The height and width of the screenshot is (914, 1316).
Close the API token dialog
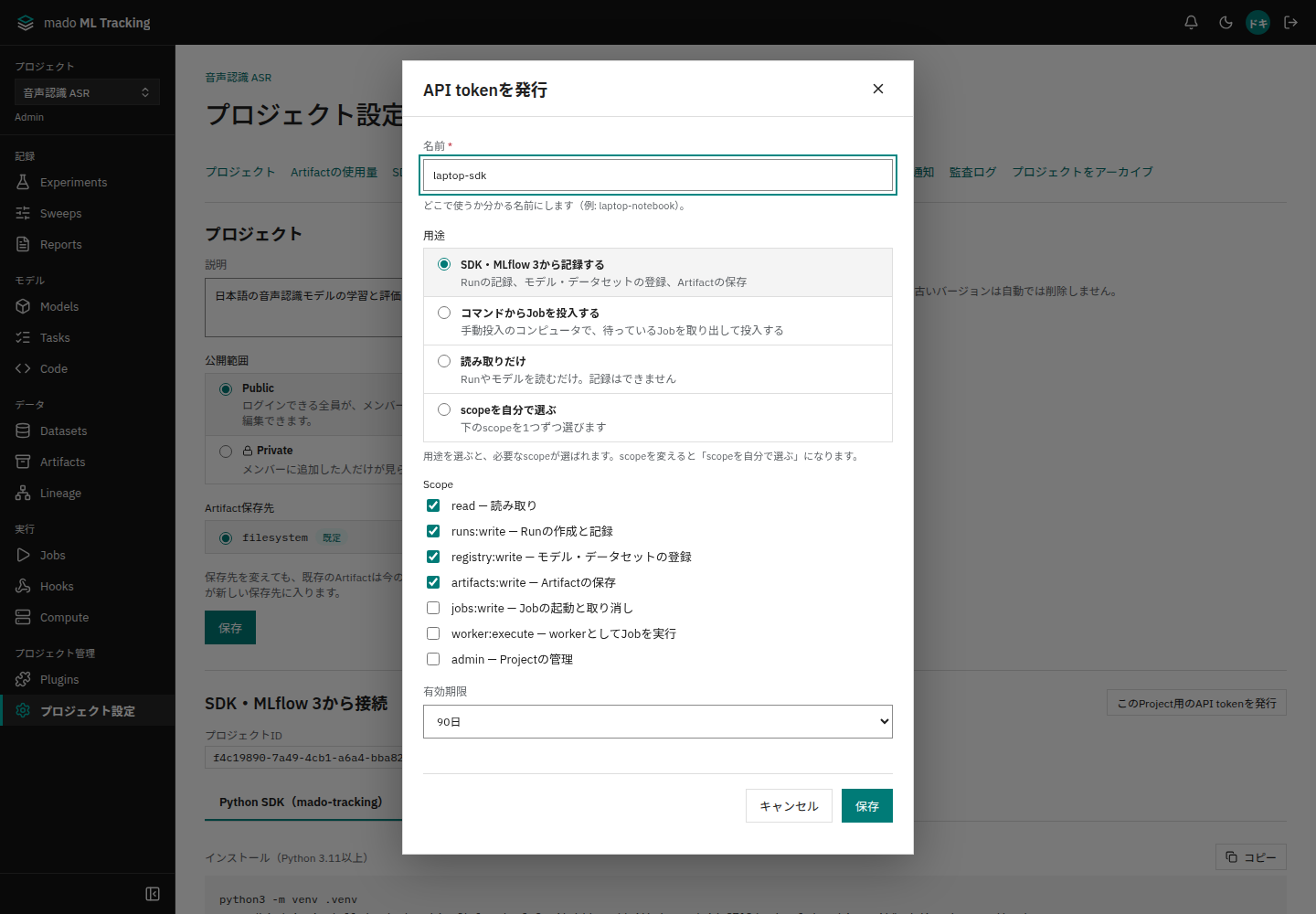(x=878, y=89)
